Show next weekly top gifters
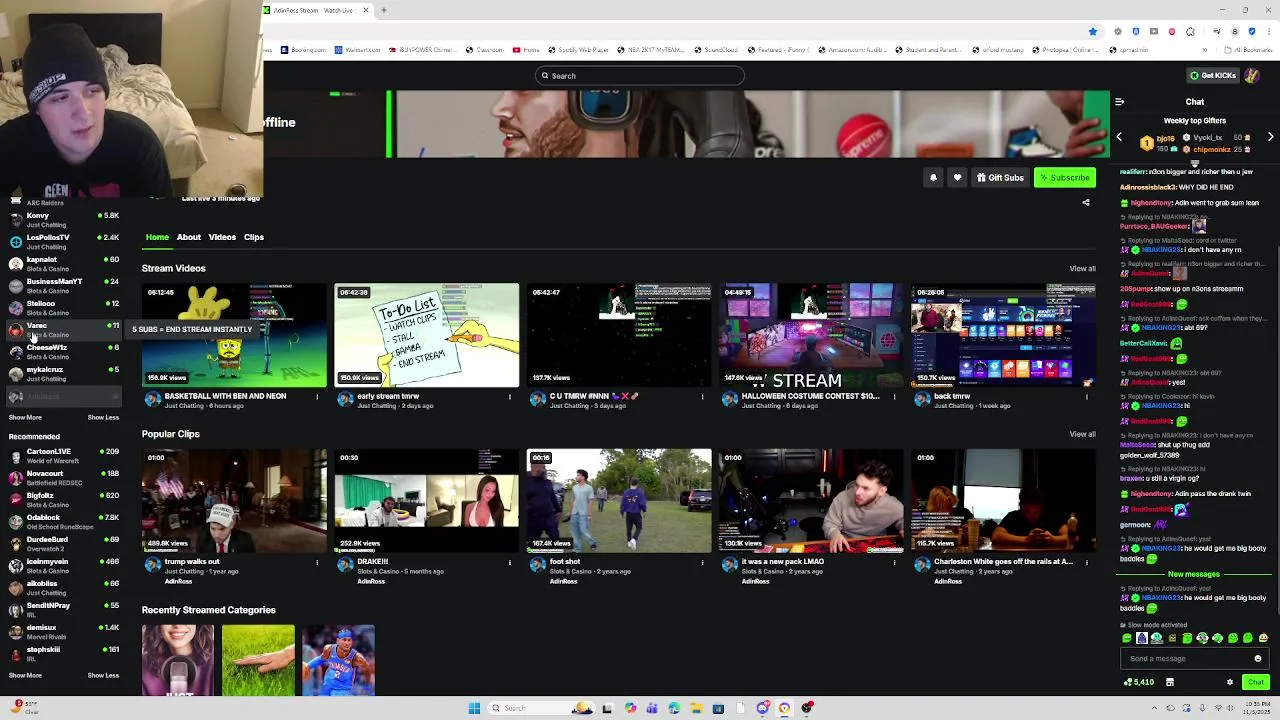 (1270, 137)
